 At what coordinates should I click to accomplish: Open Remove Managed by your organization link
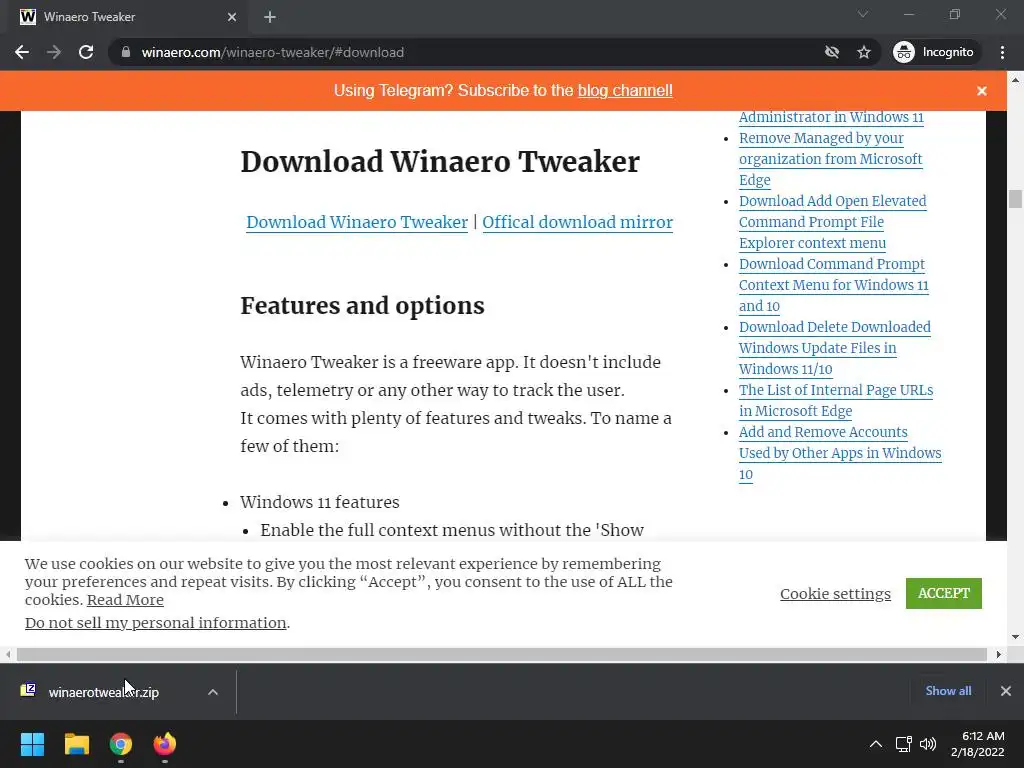830,159
